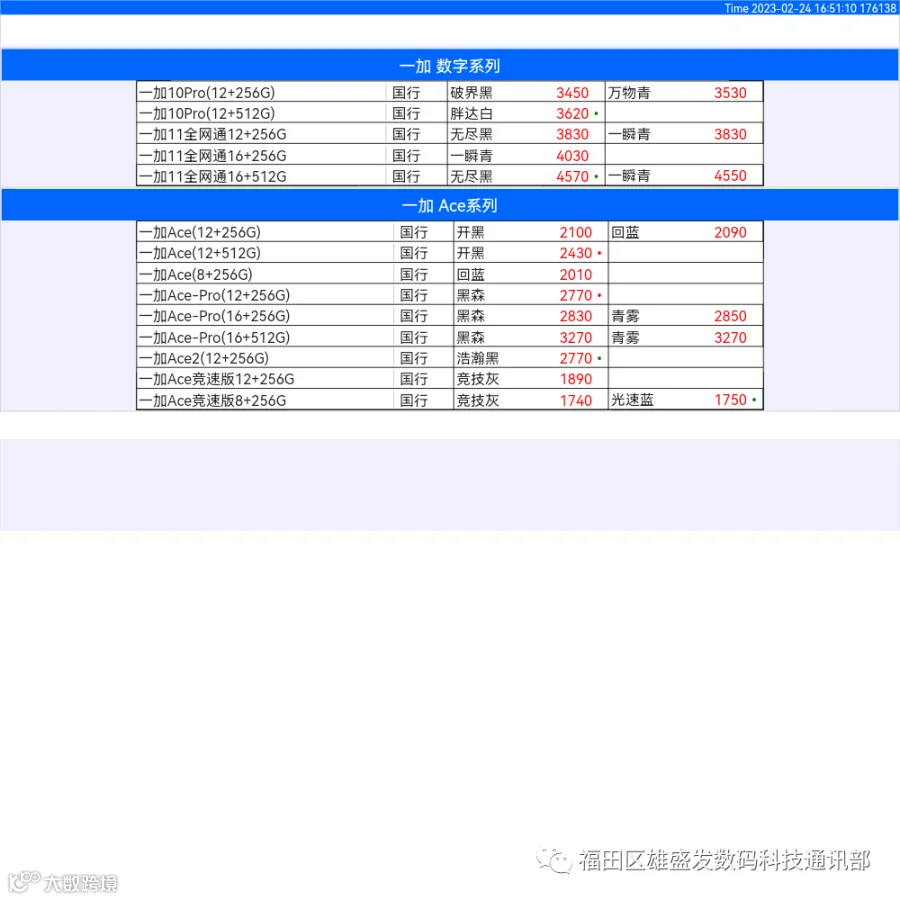900x900 pixels.
Task: Click the 2100 price cell
Action: point(576,232)
